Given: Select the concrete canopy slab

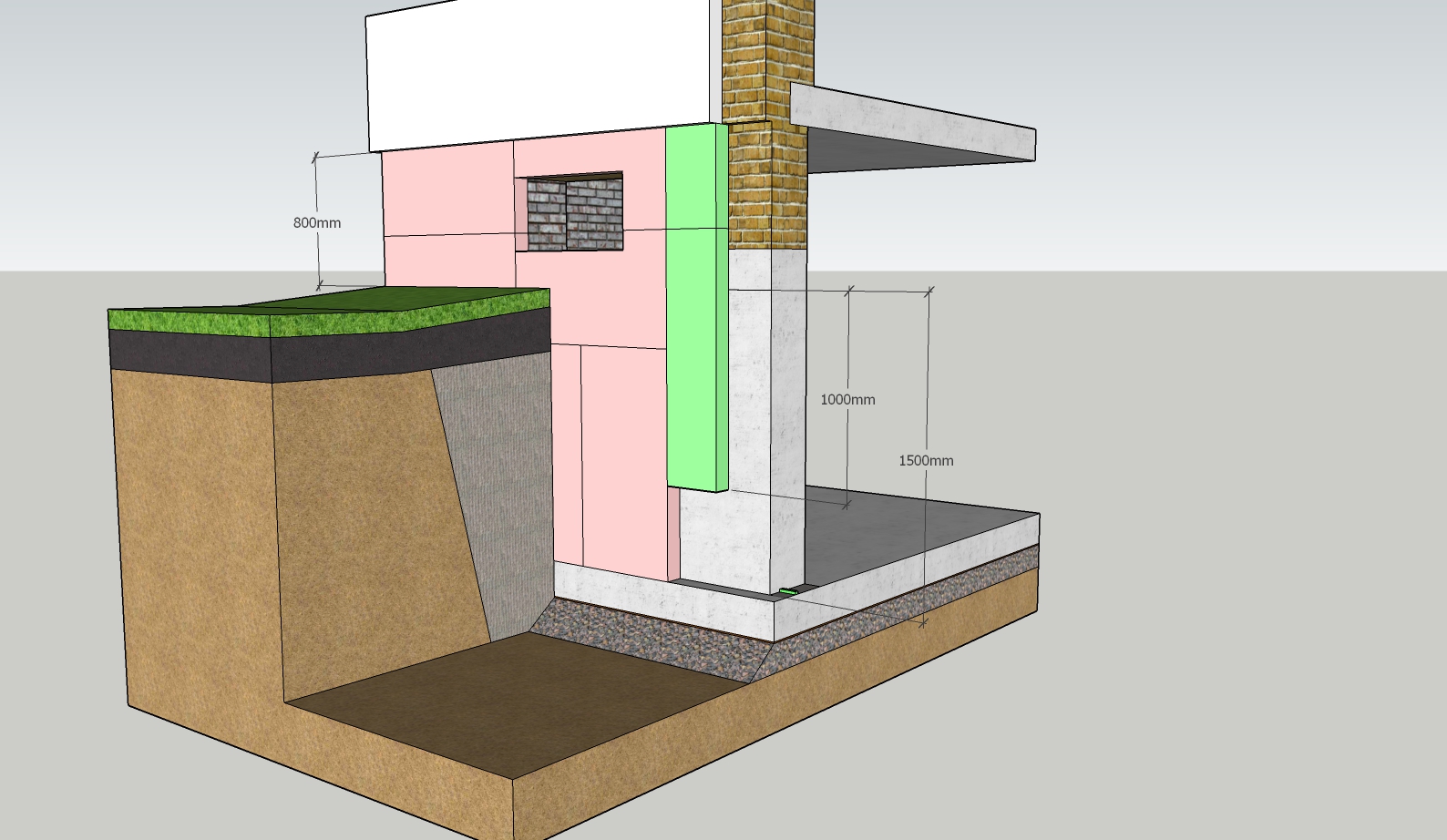Looking at the screenshot, I should tap(912, 127).
